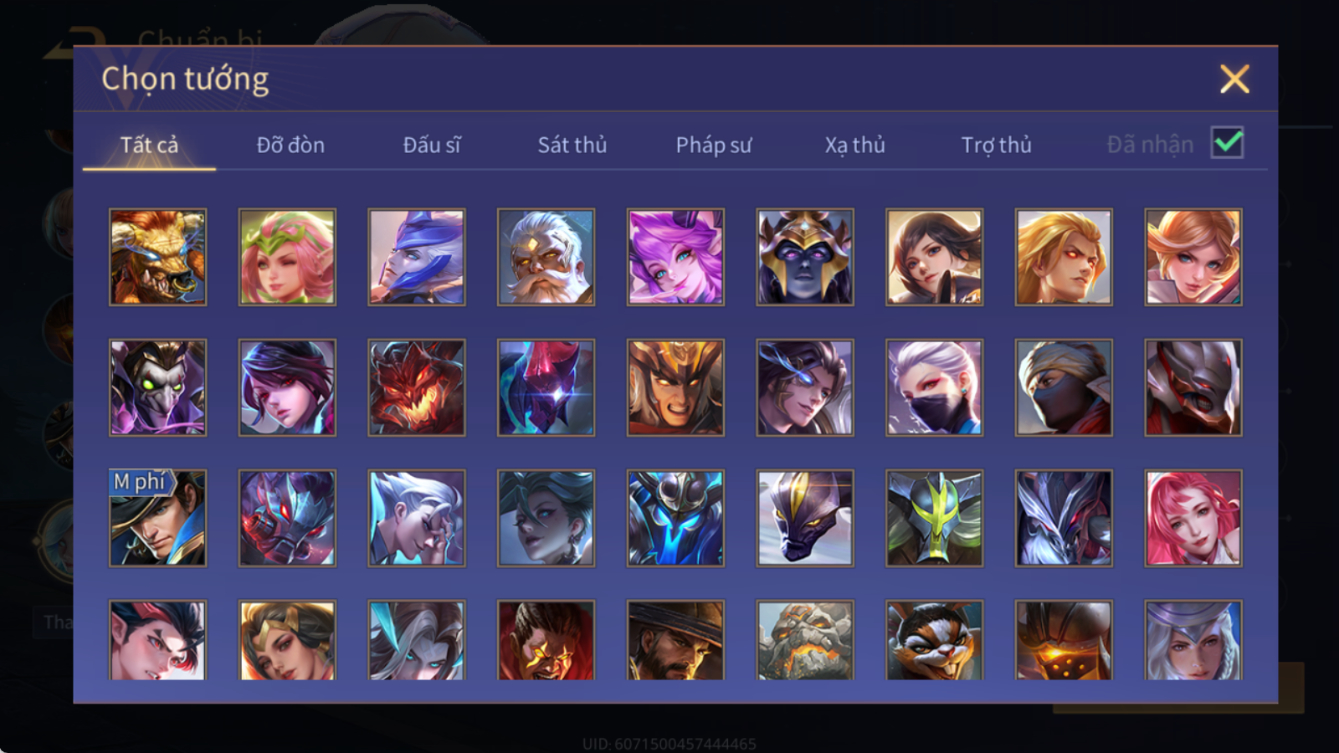
Task: Switch to the Trợ thủ tab
Action: [x=996, y=145]
